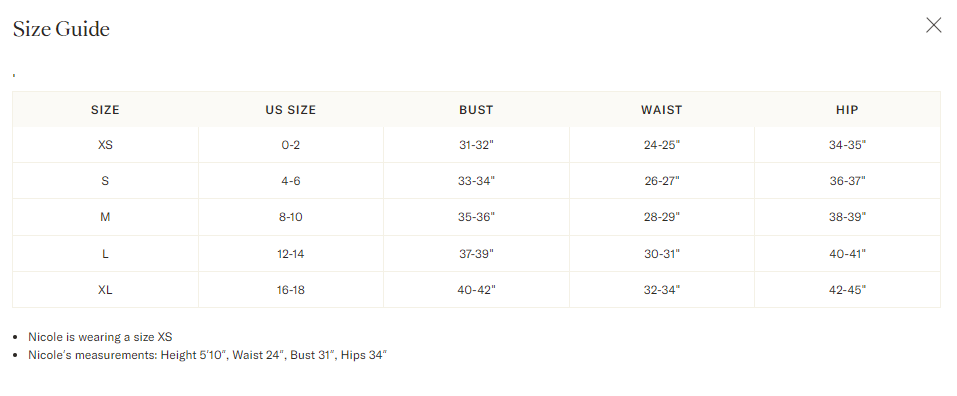
Task: Click the bust 40-42" cell
Action: coord(476,290)
